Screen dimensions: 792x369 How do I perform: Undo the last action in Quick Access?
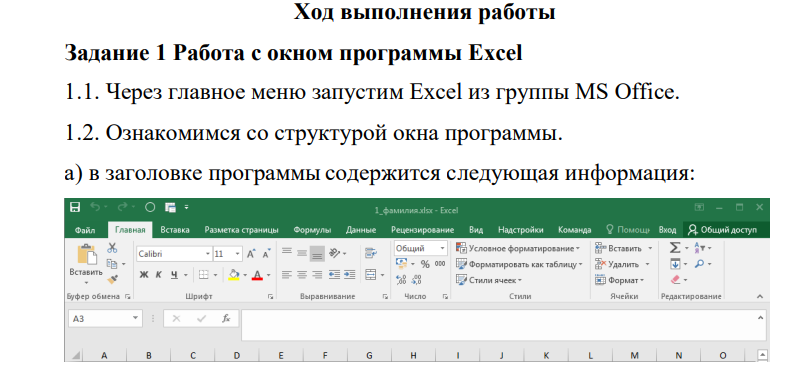click(95, 207)
